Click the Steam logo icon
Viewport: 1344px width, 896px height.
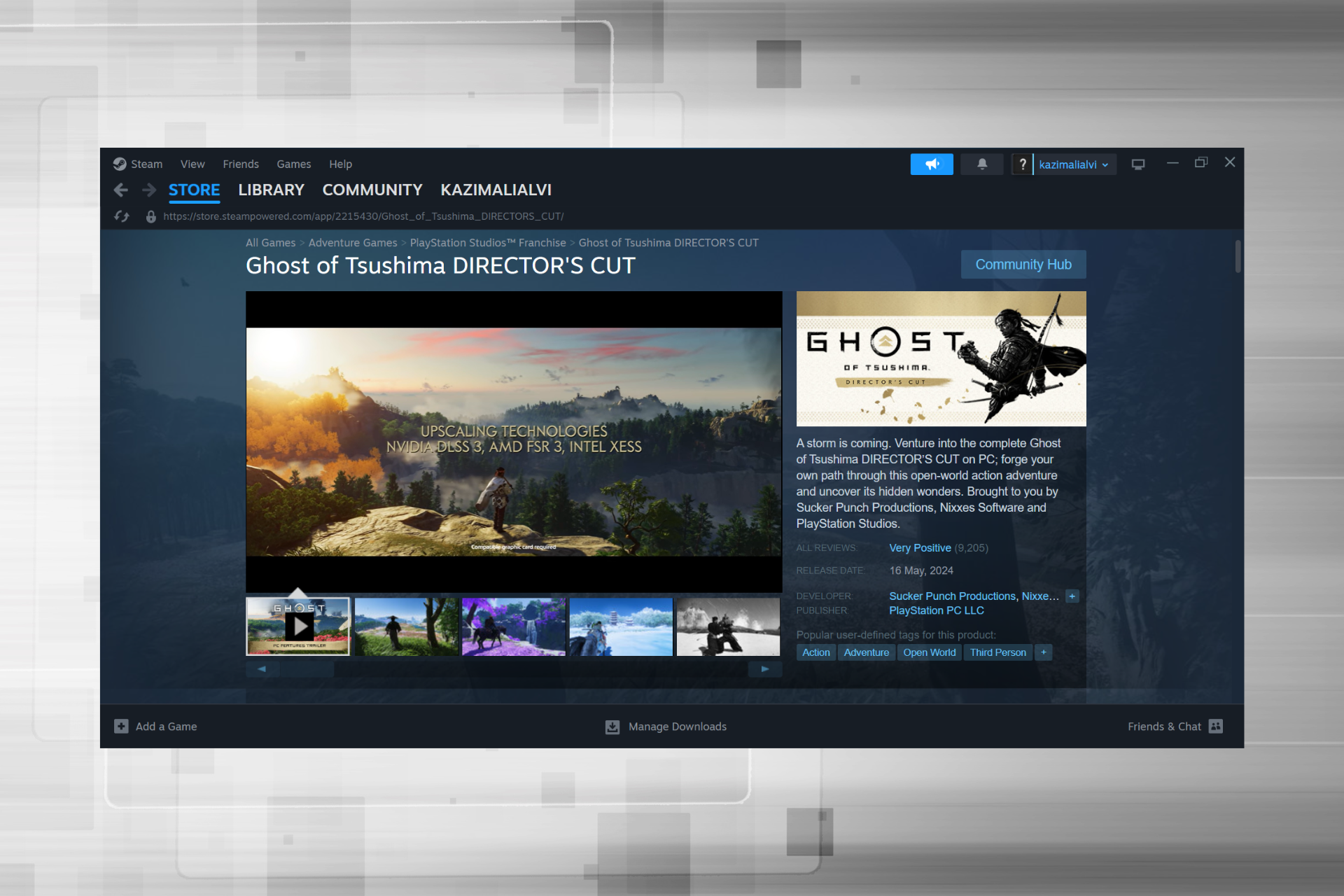(120, 164)
